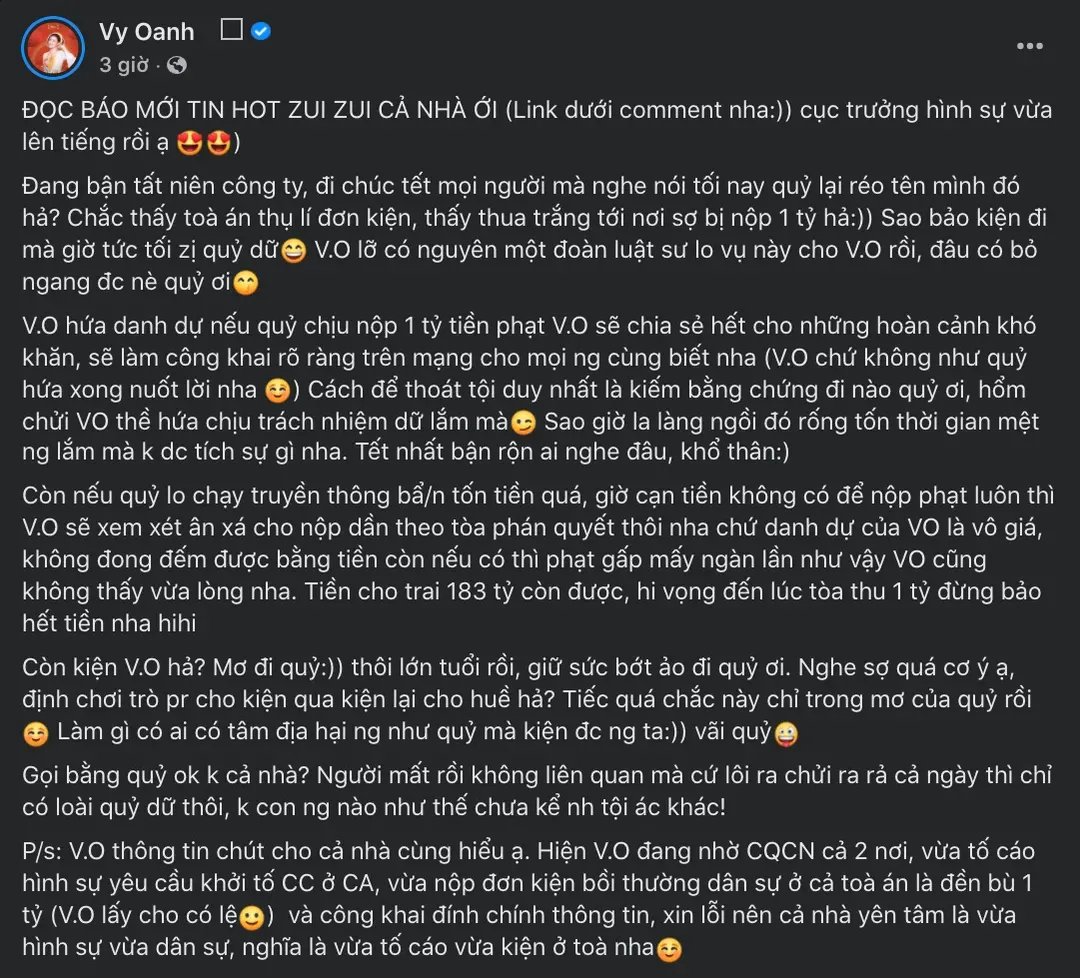
Task: Click the square icon beside Vy Oanh
Action: pyautogui.click(x=232, y=31)
